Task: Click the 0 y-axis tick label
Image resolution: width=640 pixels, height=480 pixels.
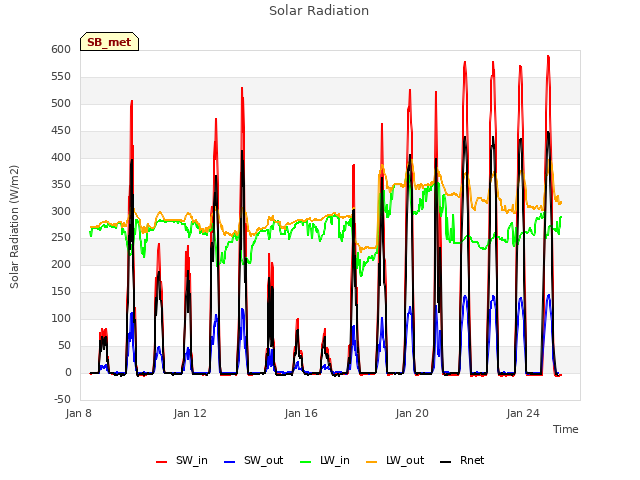Action: click(68, 372)
